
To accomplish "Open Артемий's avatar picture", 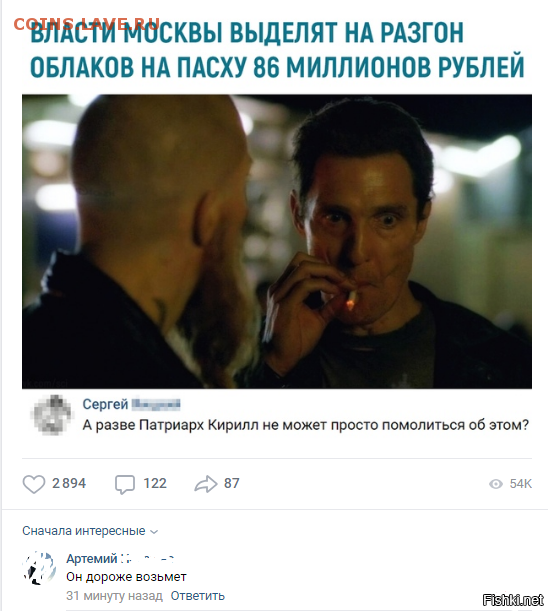I will tap(39, 568).
